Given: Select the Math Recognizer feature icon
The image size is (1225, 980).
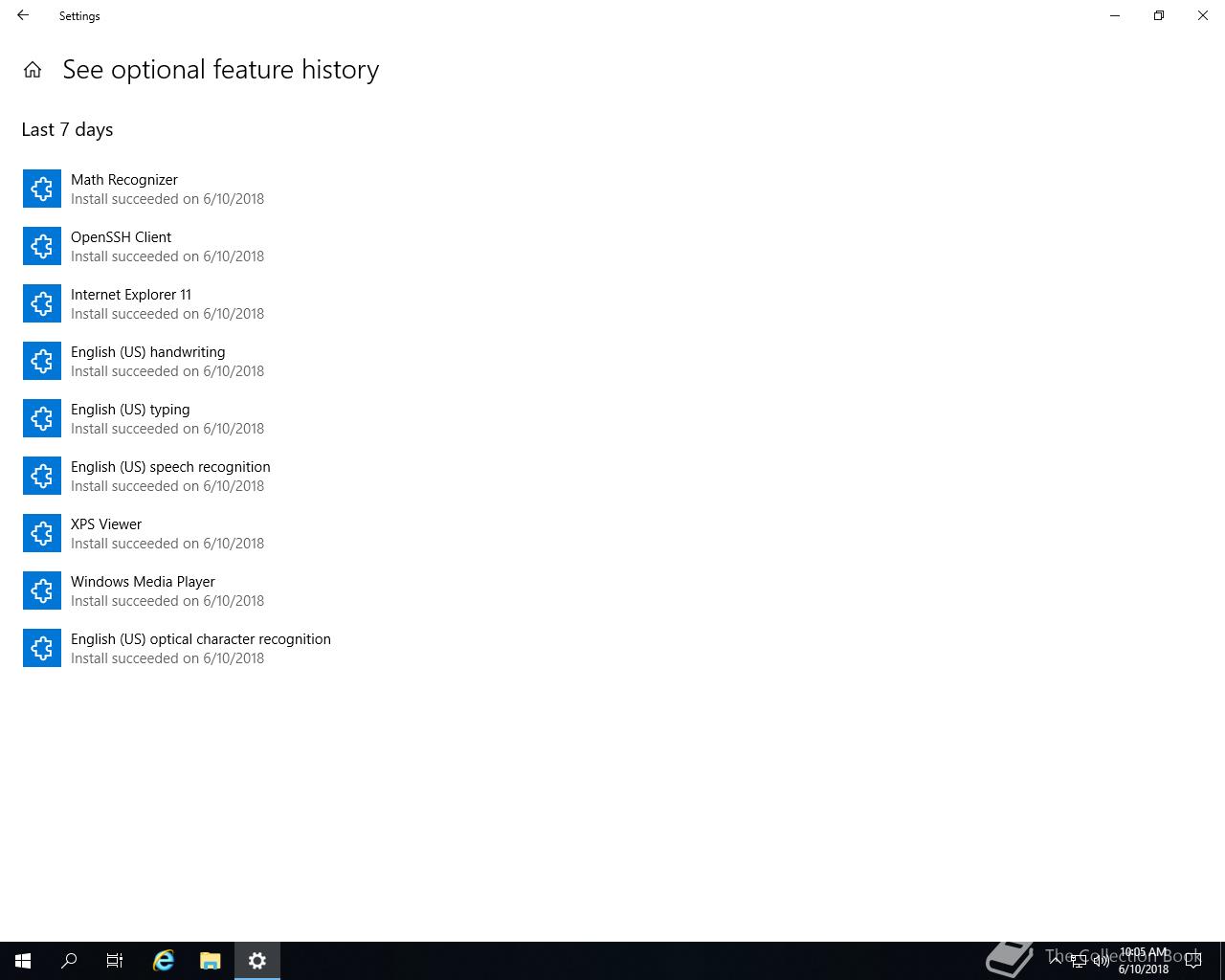Looking at the screenshot, I should click(42, 189).
